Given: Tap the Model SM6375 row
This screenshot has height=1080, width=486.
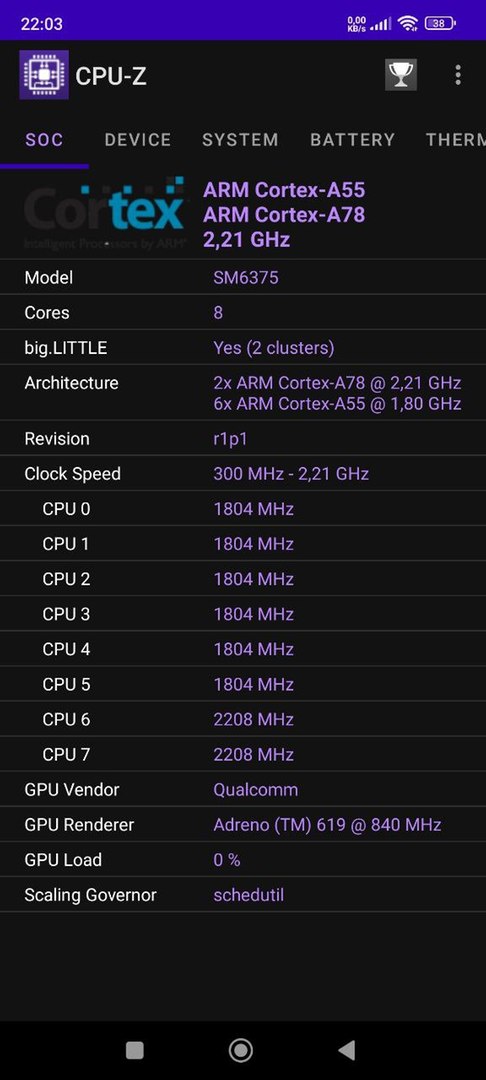Looking at the screenshot, I should [243, 278].
